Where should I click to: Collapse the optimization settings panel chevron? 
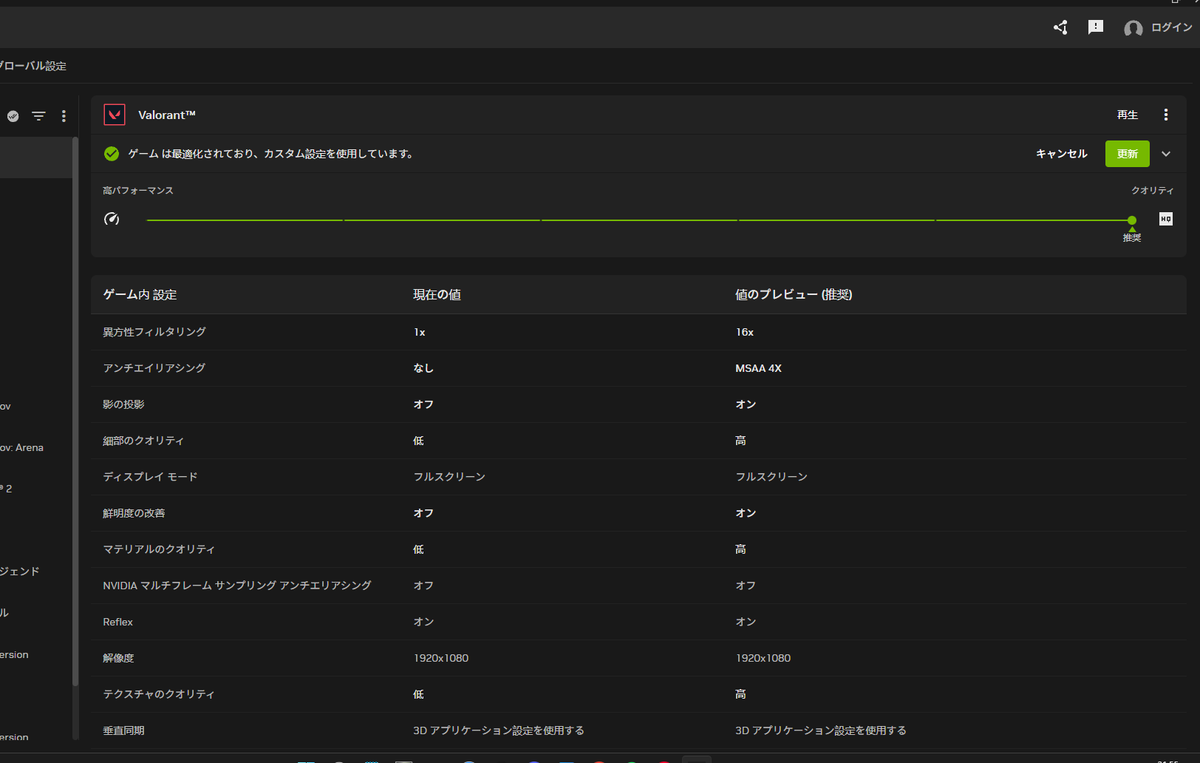pyautogui.click(x=1166, y=153)
